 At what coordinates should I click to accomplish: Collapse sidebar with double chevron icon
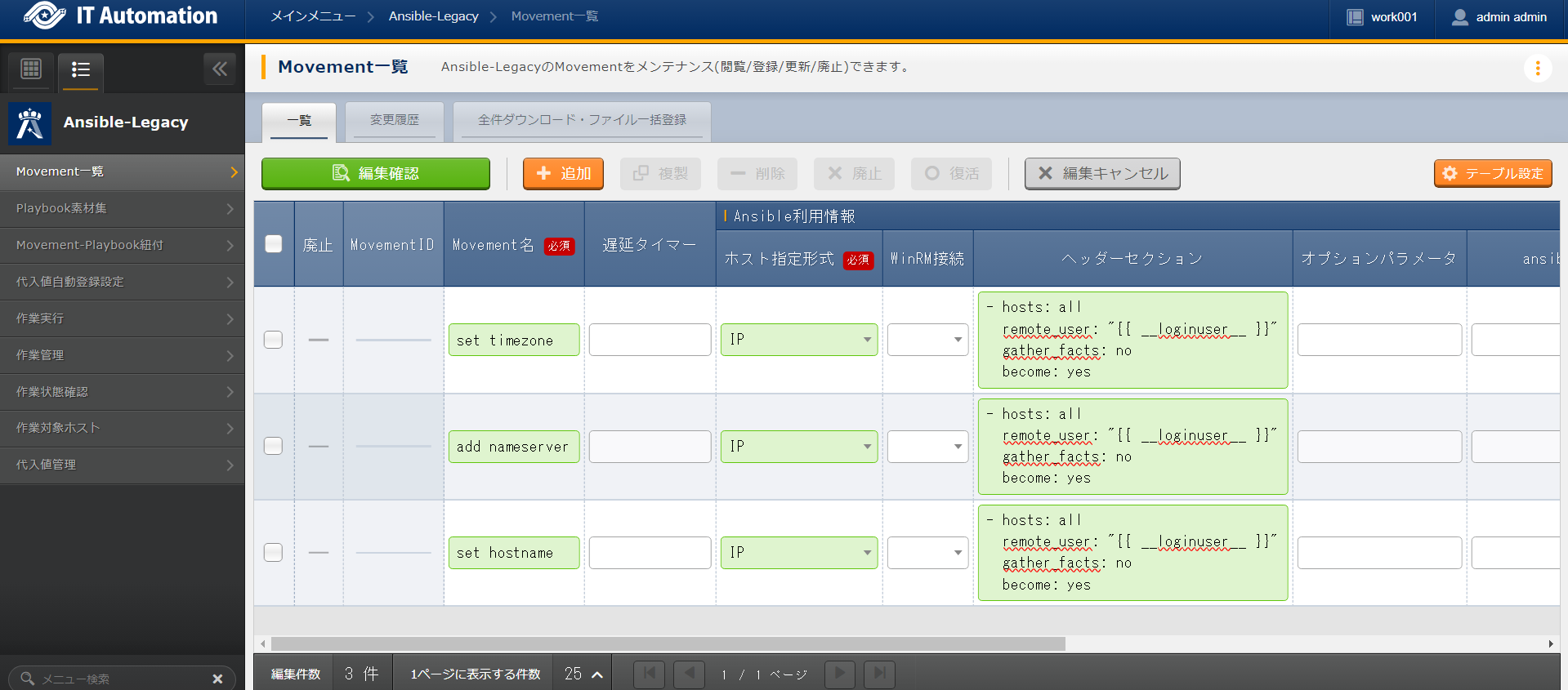(x=220, y=69)
